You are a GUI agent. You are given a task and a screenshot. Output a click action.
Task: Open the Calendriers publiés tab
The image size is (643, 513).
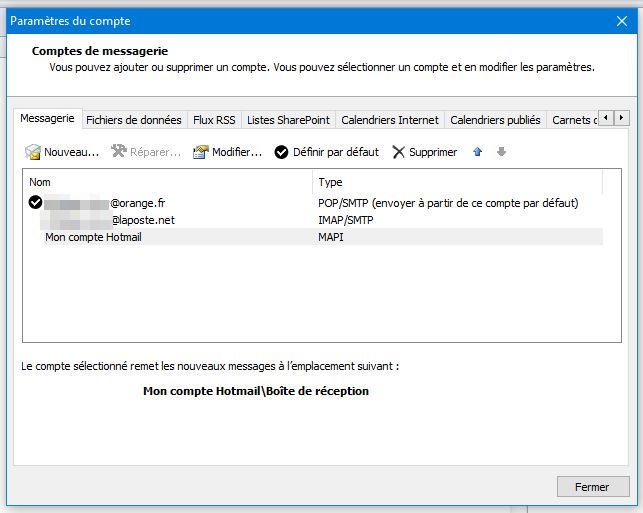click(x=495, y=120)
